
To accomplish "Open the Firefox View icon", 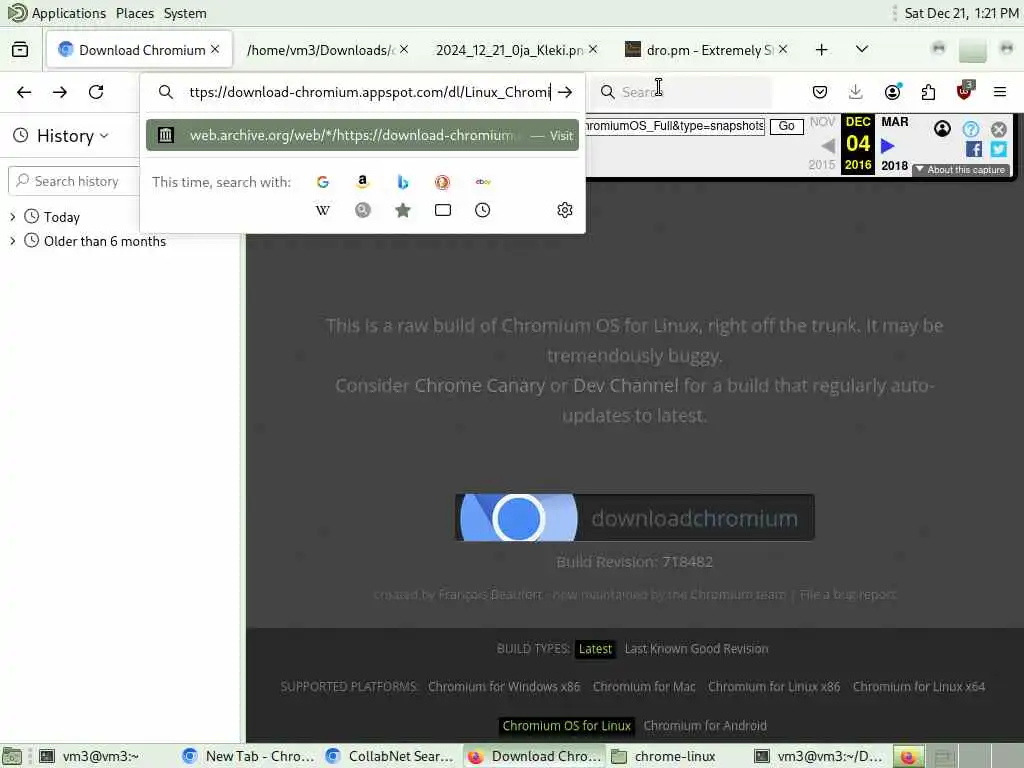I will (x=20, y=50).
